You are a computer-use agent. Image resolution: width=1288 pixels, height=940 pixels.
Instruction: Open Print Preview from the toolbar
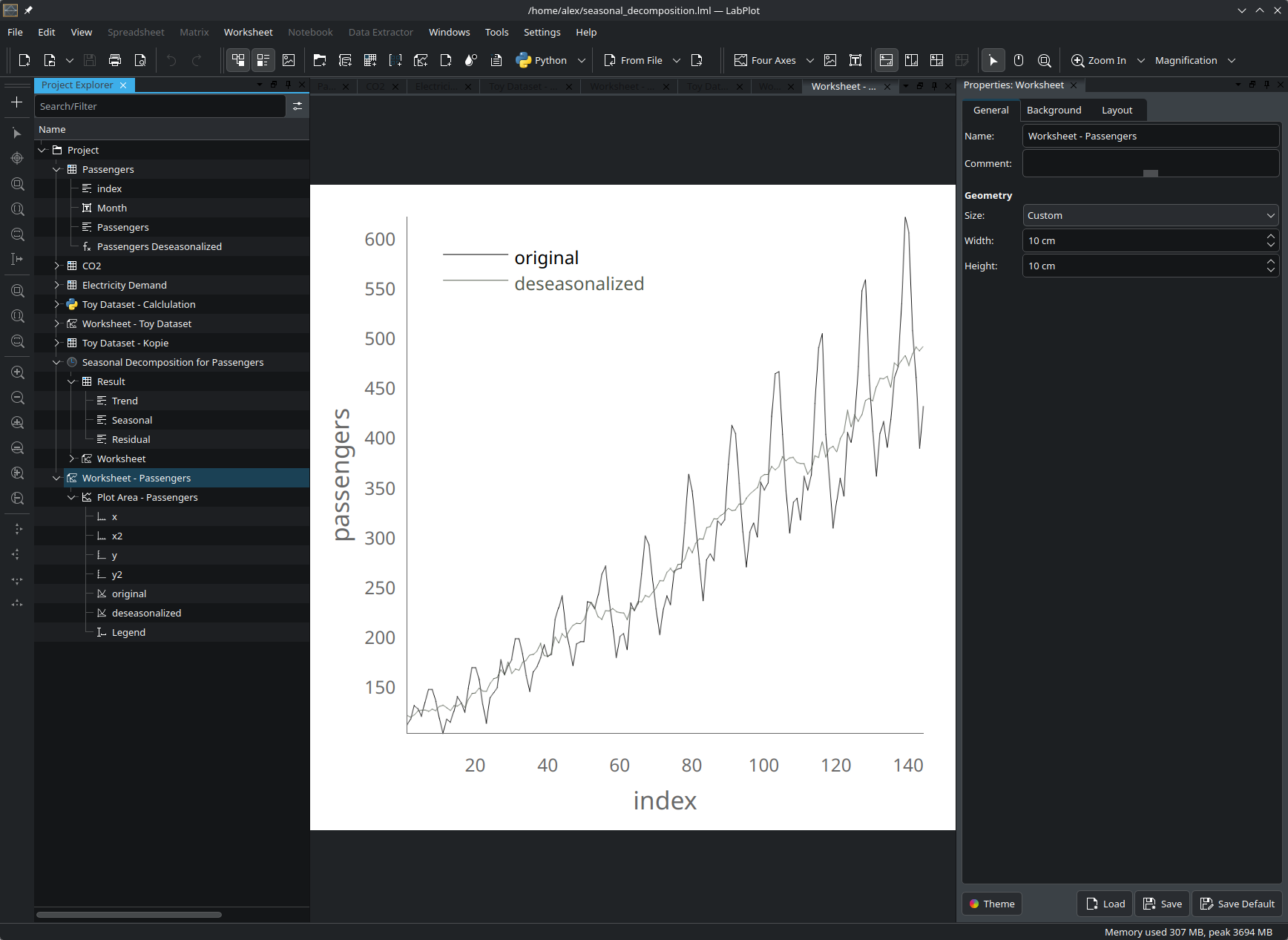pos(140,61)
